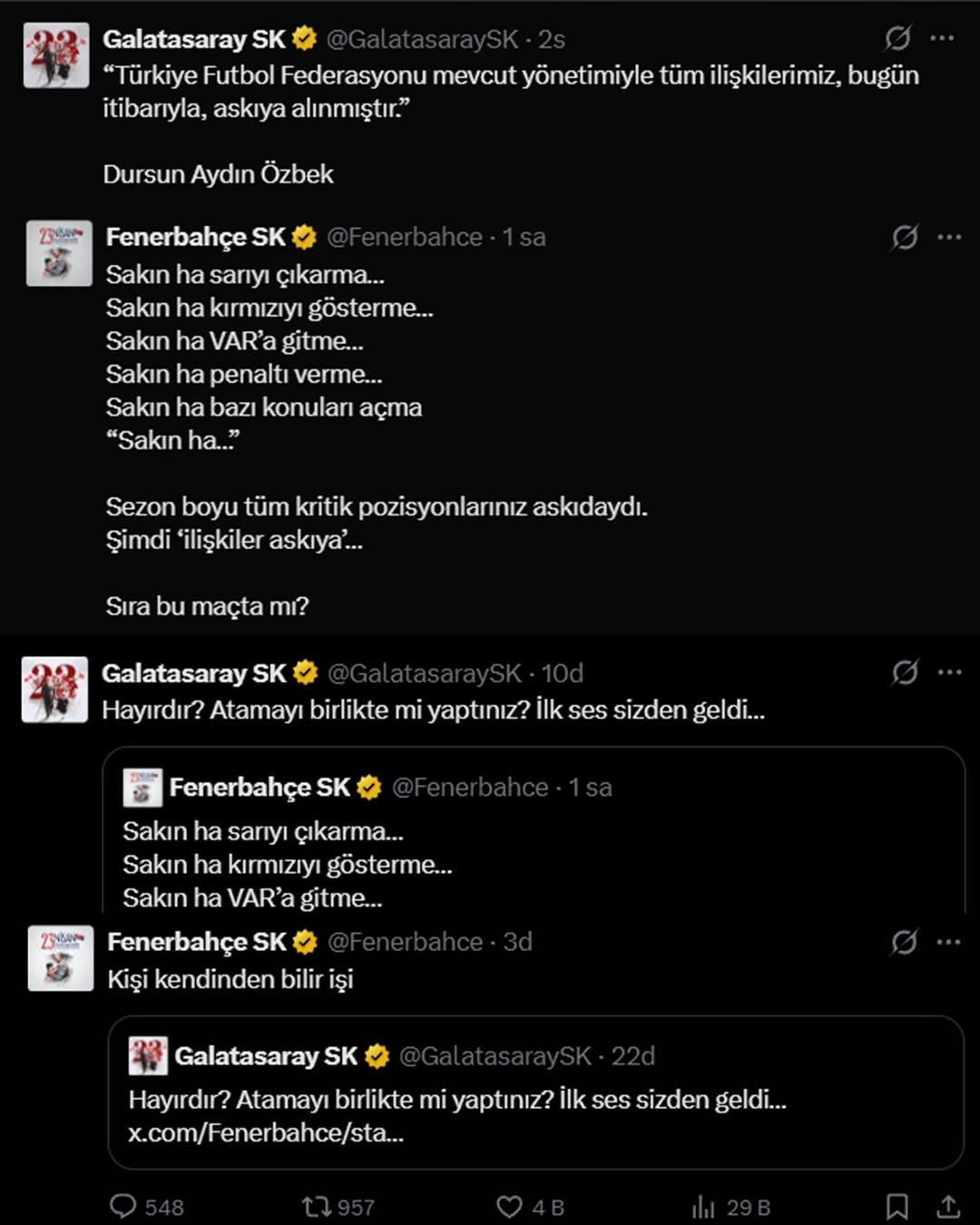Click Galatasaray SK avatar on top post
Screen dimensions: 980x1225
click(x=56, y=55)
